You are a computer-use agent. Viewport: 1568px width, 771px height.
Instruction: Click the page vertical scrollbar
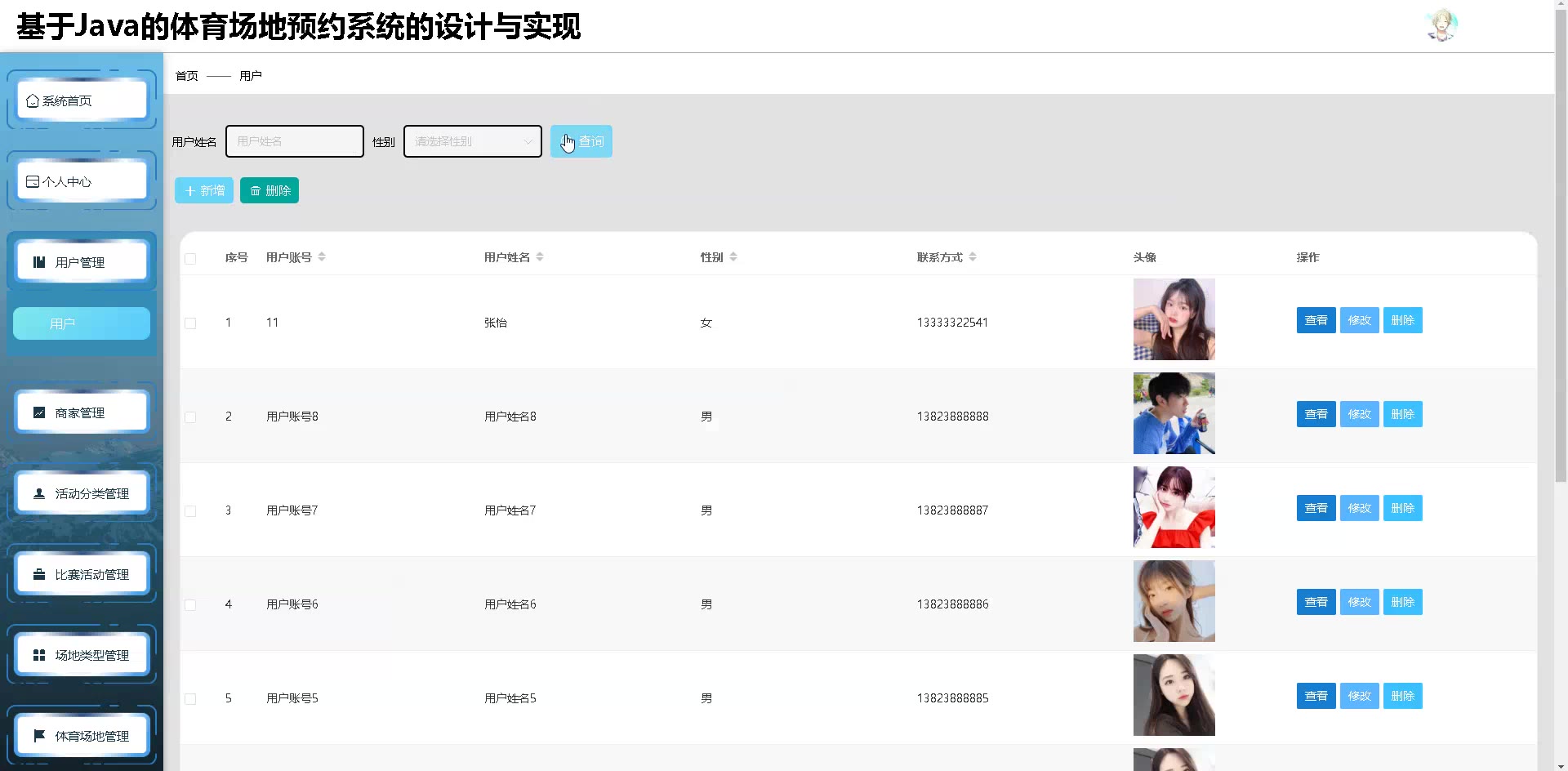click(x=1561, y=245)
